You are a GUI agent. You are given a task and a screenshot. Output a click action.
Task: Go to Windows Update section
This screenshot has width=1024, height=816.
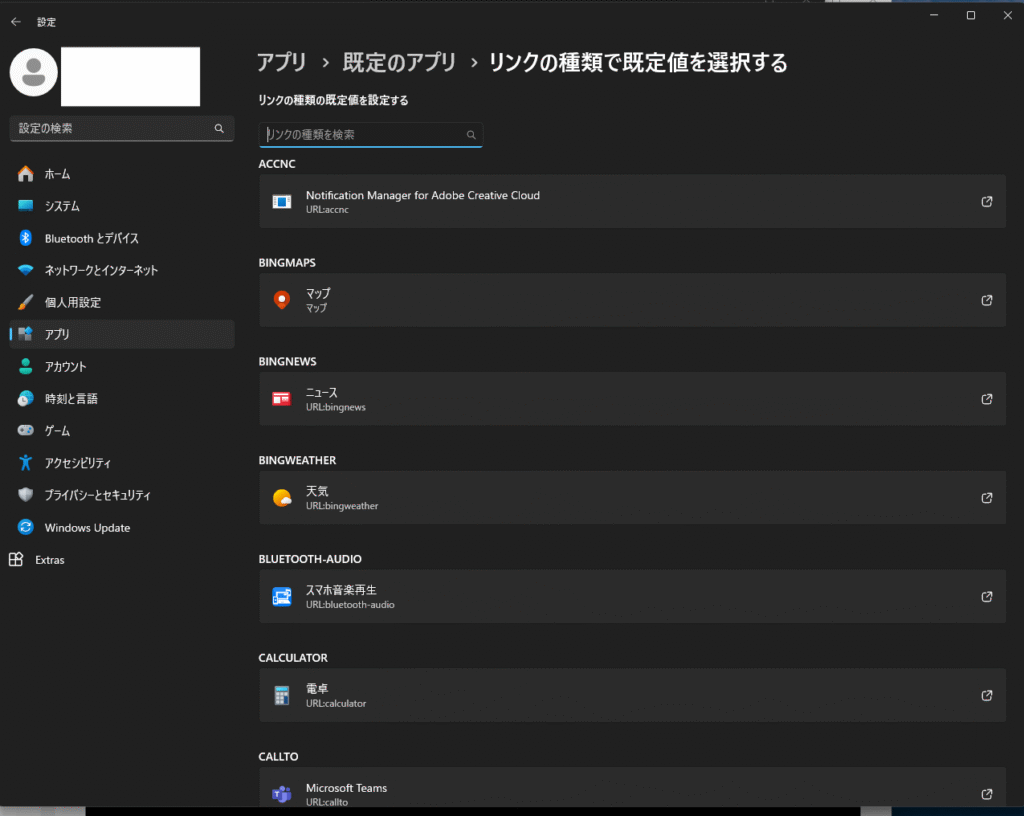point(121,527)
